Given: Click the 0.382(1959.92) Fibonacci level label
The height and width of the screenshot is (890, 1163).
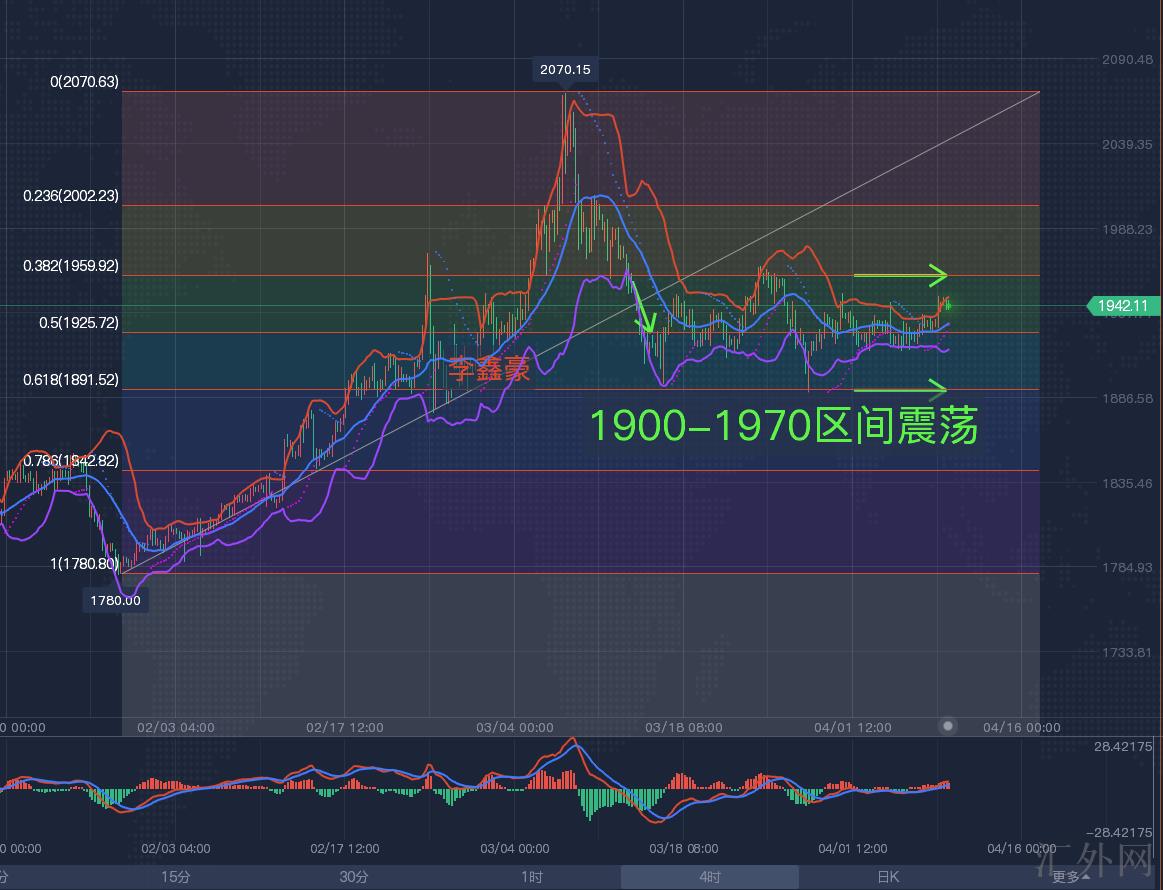Looking at the screenshot, I should (x=70, y=266).
